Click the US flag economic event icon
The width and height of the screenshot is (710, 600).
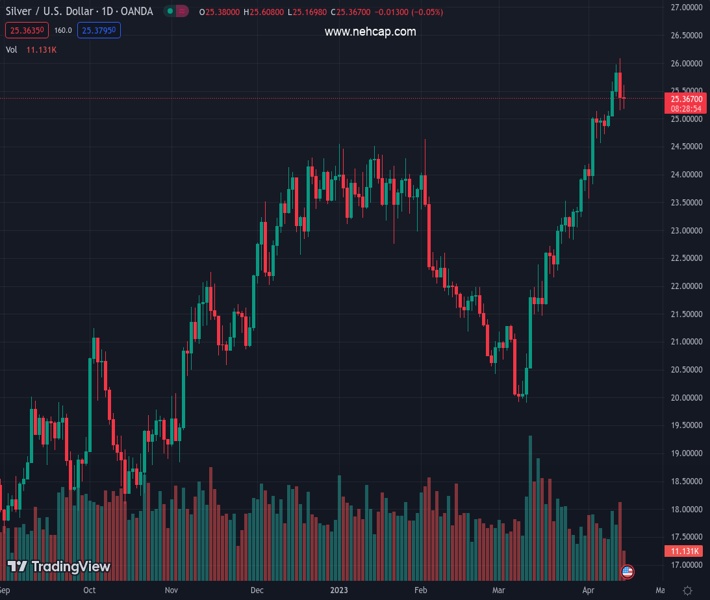point(627,572)
